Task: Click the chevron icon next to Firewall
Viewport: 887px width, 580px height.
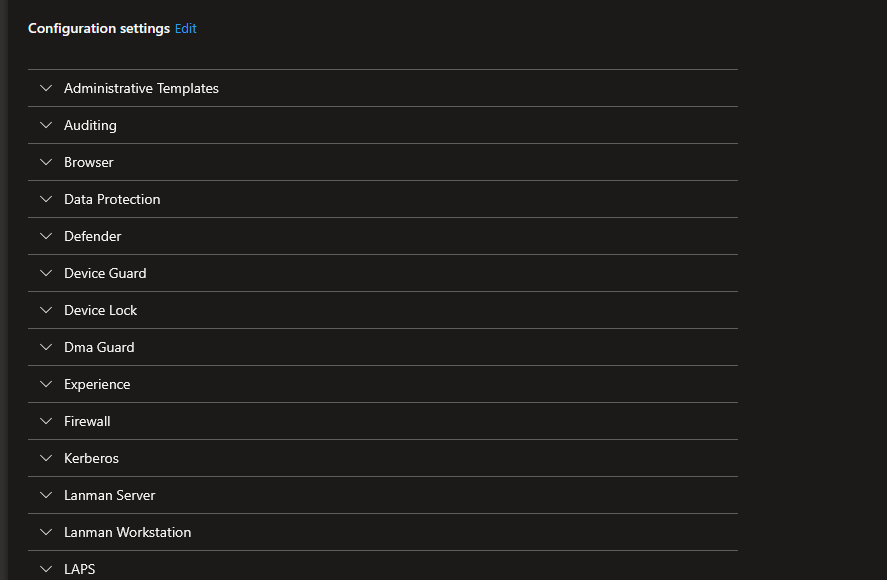Action: pyautogui.click(x=45, y=421)
